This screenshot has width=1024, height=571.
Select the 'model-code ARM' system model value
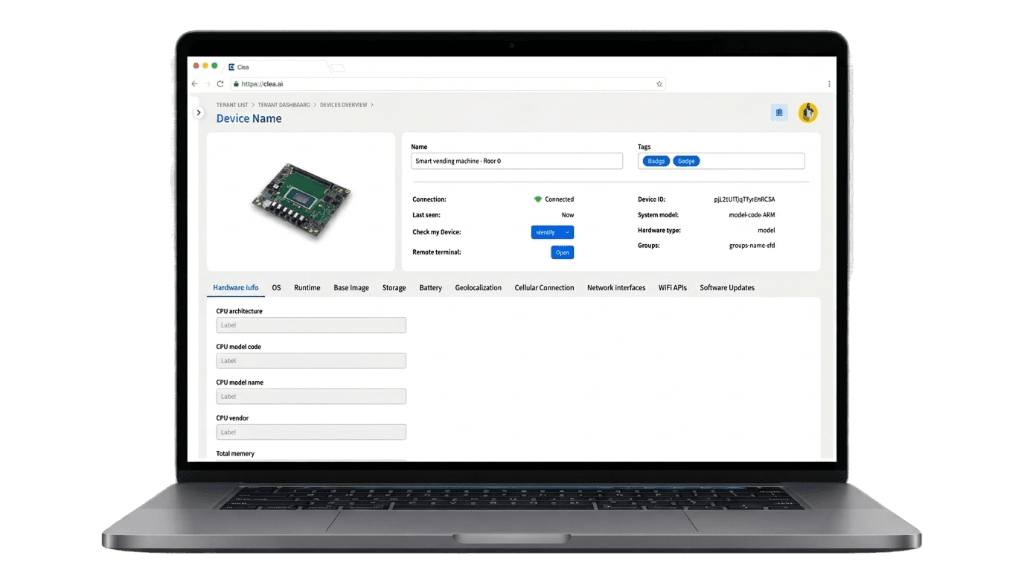[x=752, y=215]
